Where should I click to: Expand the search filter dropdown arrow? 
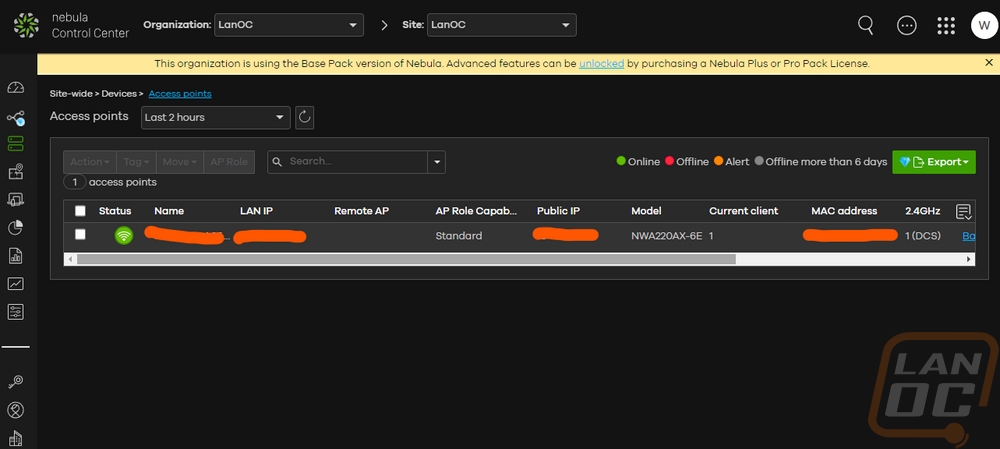pos(437,162)
